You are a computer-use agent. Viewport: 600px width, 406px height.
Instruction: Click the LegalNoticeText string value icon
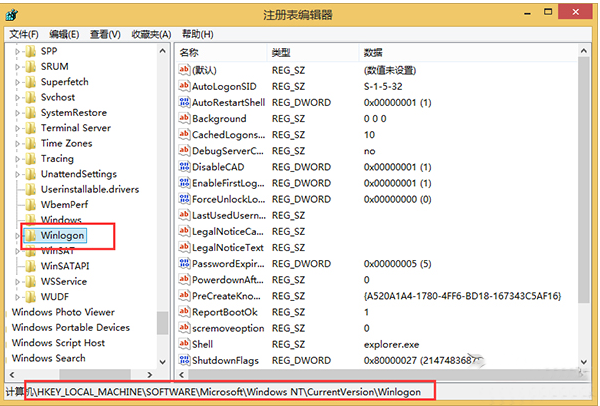tap(184, 247)
